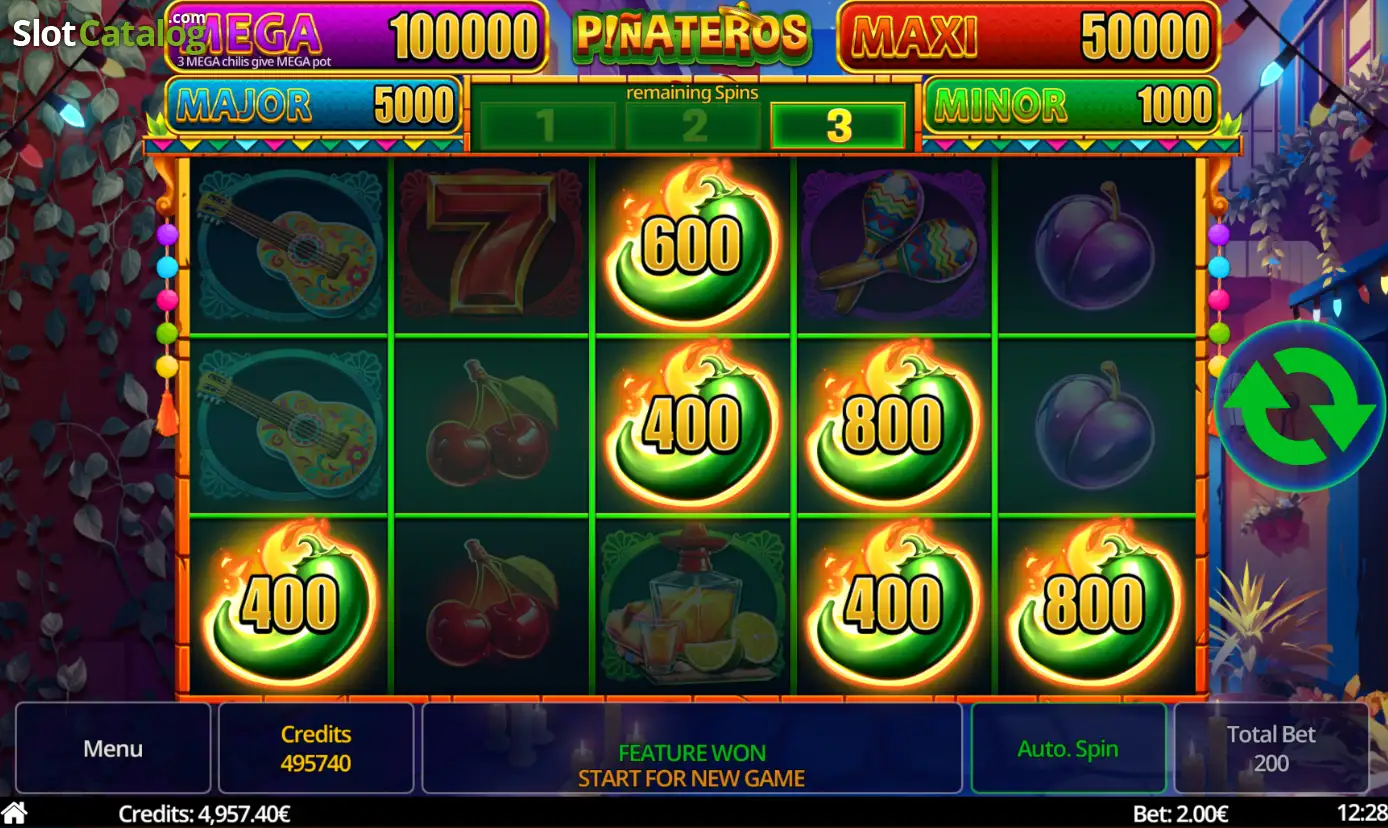Click the green circular spin button
Image resolution: width=1388 pixels, height=828 pixels.
point(1301,406)
